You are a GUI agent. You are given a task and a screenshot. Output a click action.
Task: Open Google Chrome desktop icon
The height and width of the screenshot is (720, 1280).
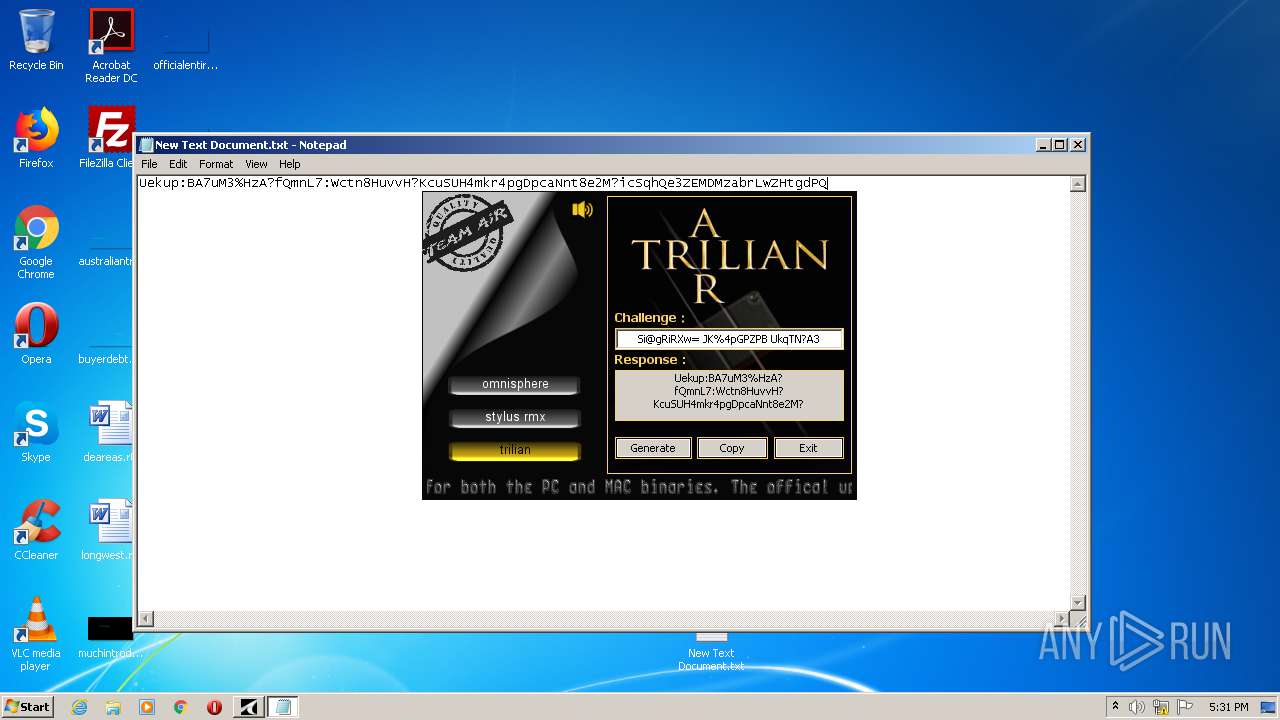(x=36, y=242)
